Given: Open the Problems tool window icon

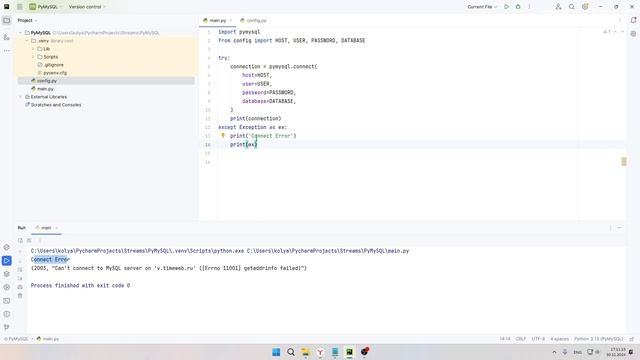Looking at the screenshot, I should pos(7,314).
